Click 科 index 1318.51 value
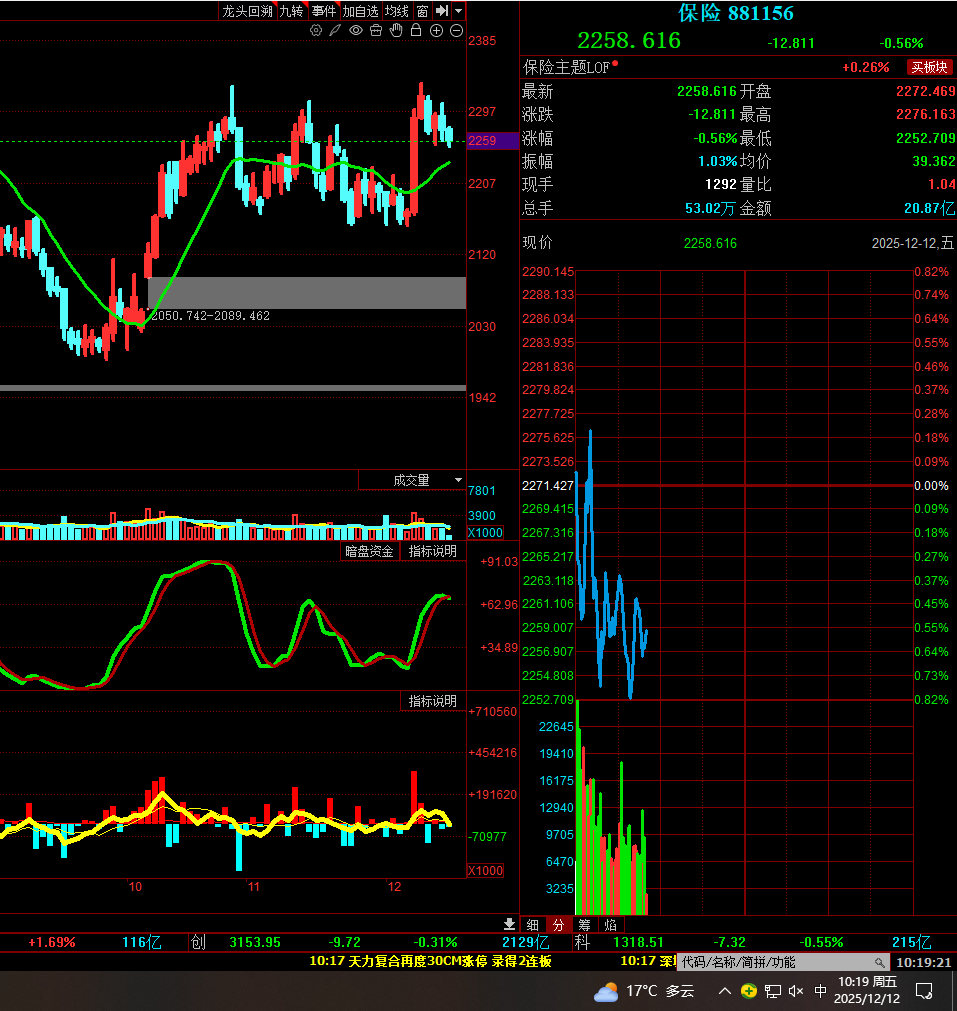The width and height of the screenshot is (957, 1011). (638, 942)
